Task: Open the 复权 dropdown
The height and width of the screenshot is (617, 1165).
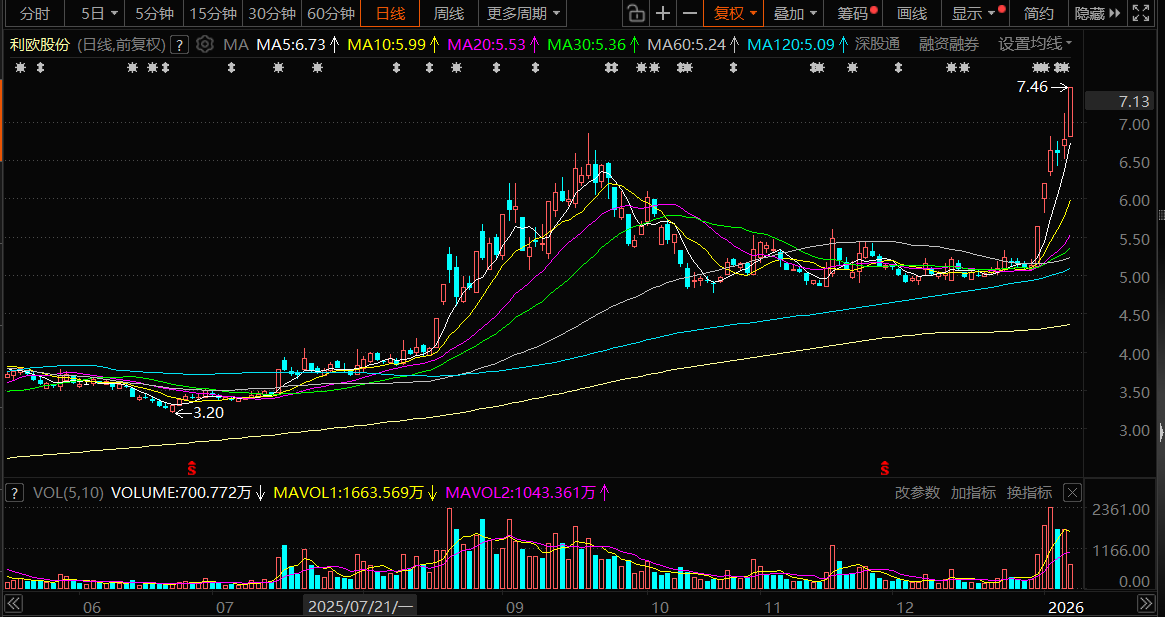Action: (x=734, y=13)
